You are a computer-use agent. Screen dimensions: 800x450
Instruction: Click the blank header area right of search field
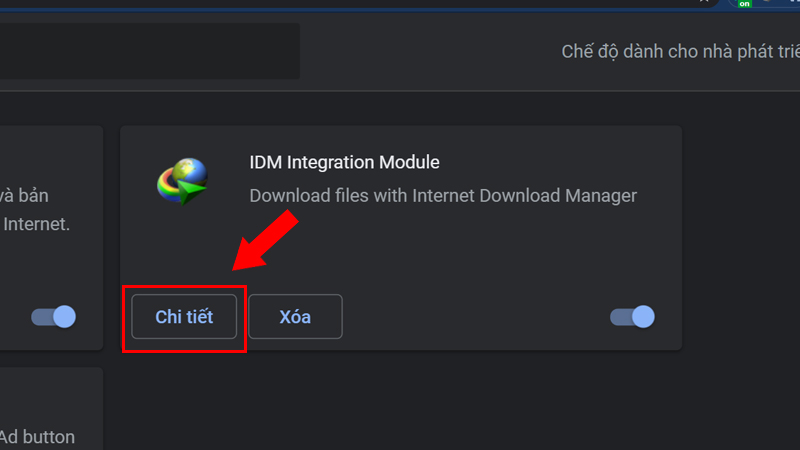coord(420,52)
